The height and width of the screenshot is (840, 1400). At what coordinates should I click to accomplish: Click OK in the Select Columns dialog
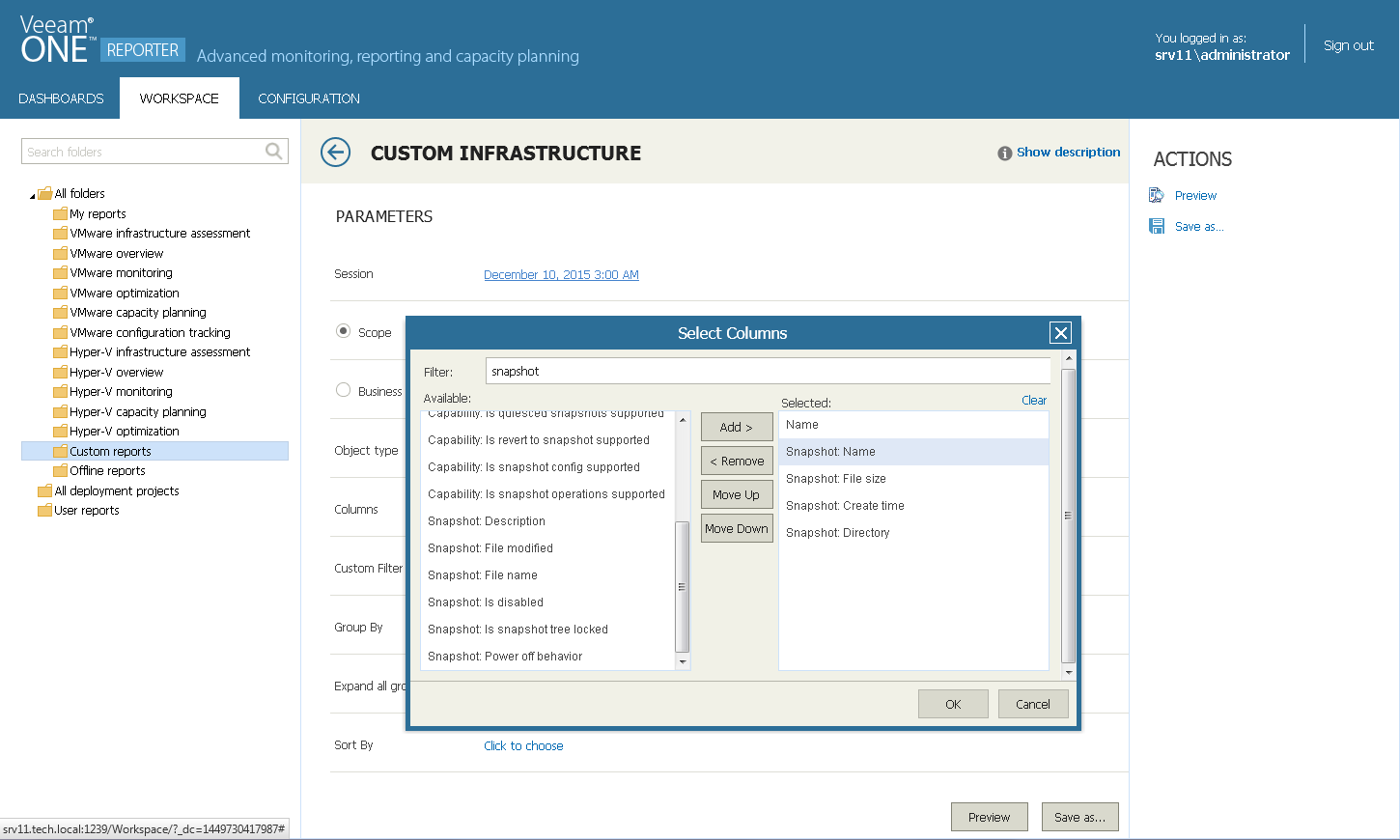click(x=953, y=703)
